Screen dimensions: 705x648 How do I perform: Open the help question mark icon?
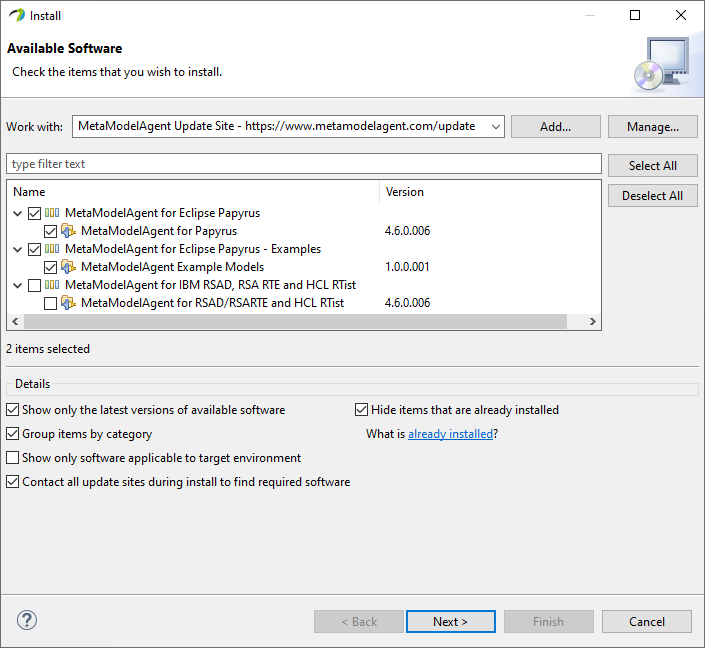[27, 621]
